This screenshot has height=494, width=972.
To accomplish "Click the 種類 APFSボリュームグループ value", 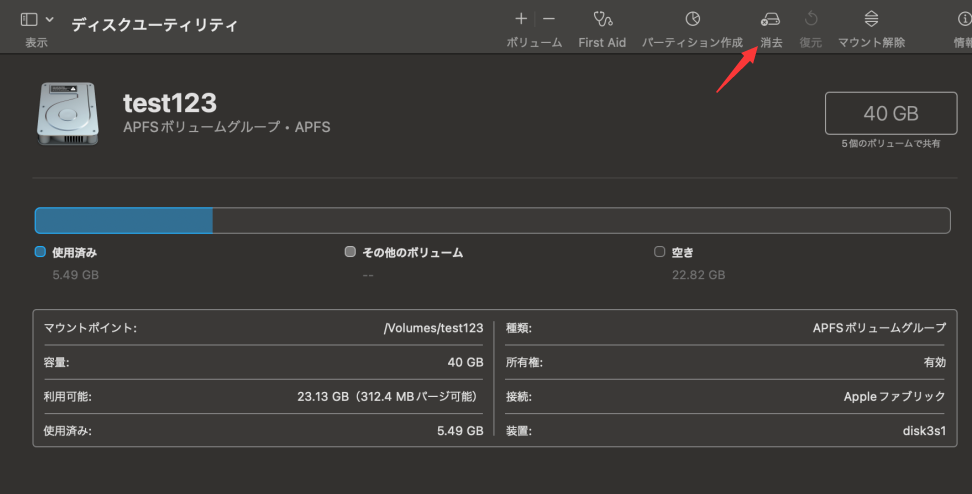I will 880,327.
